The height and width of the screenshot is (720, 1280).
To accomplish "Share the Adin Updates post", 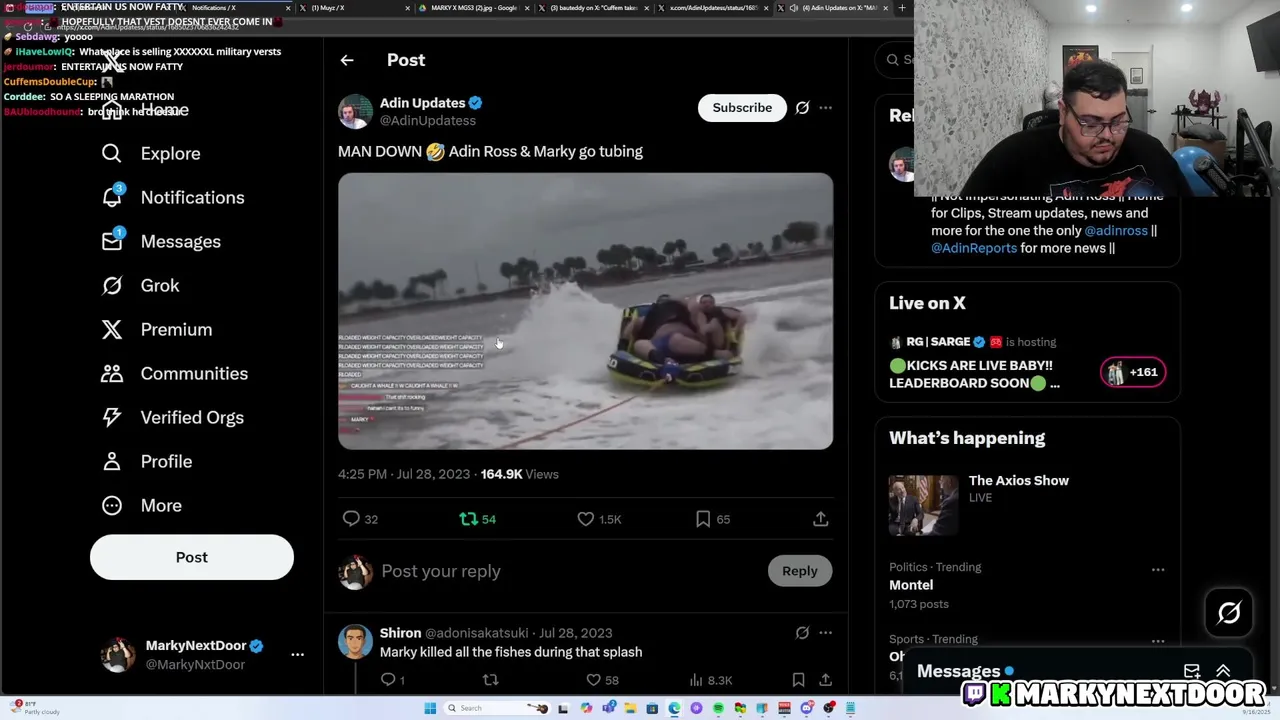I will pyautogui.click(x=820, y=518).
